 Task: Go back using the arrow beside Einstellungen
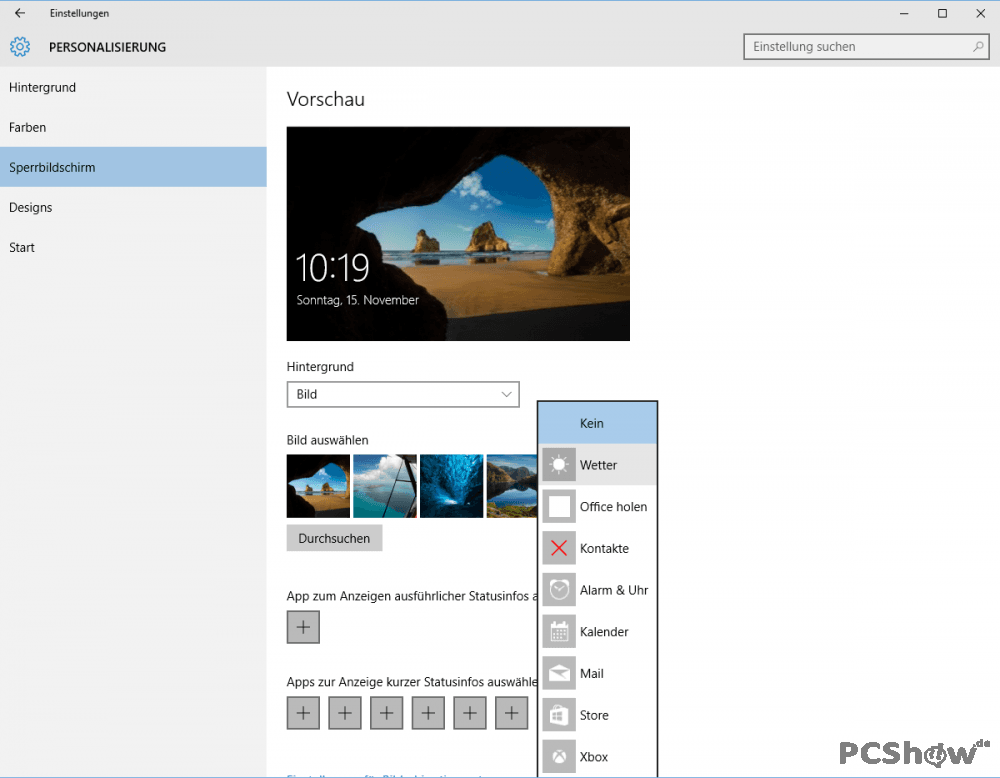20,13
